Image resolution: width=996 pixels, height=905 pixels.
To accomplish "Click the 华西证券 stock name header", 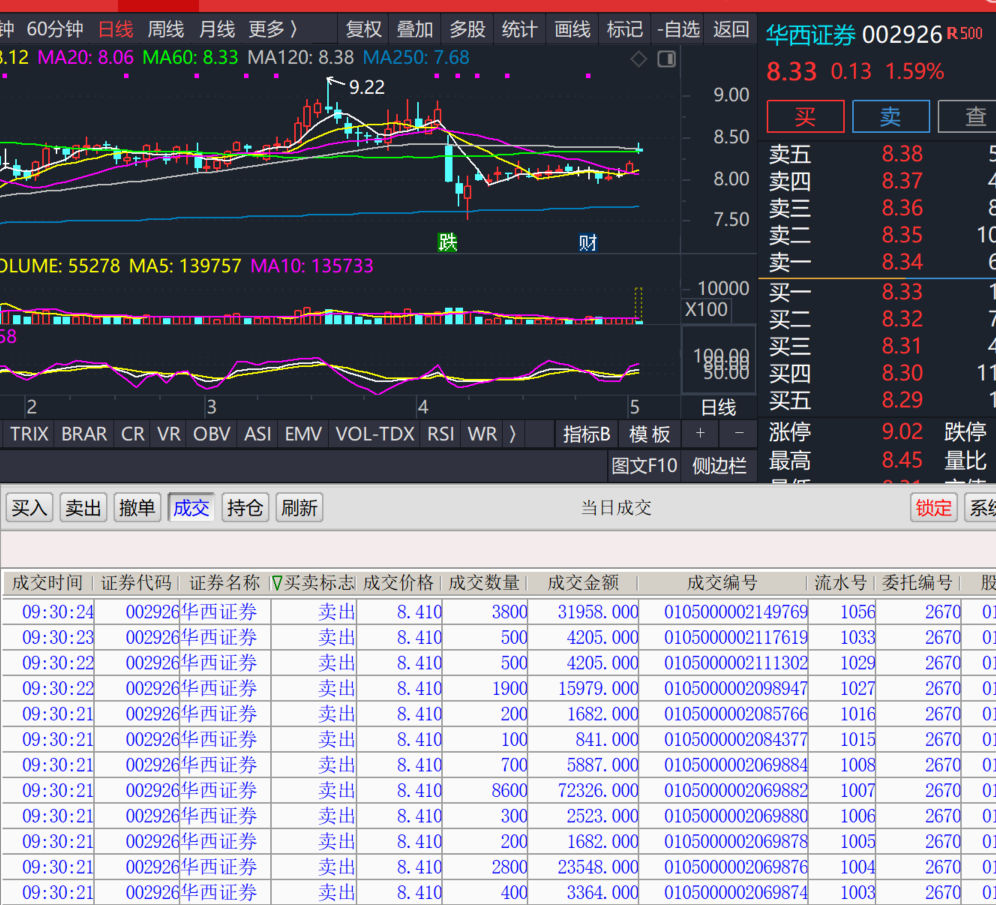I will coord(810,35).
